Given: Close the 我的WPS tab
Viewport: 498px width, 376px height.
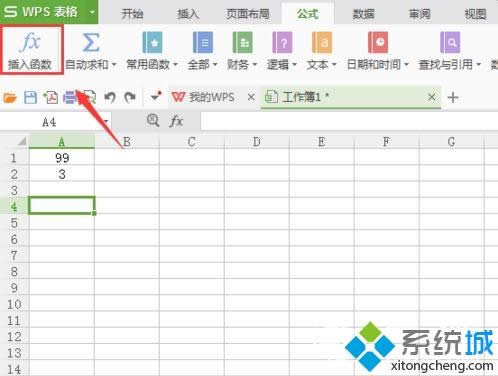Looking at the screenshot, I should pos(251,97).
